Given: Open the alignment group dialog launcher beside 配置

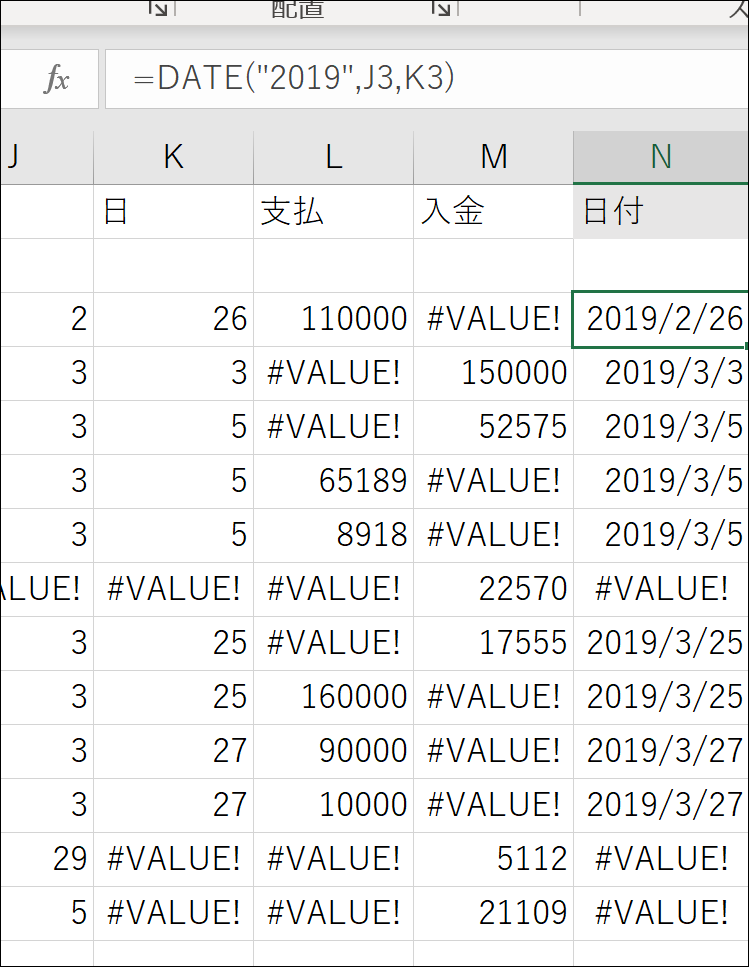Looking at the screenshot, I should [441, 7].
